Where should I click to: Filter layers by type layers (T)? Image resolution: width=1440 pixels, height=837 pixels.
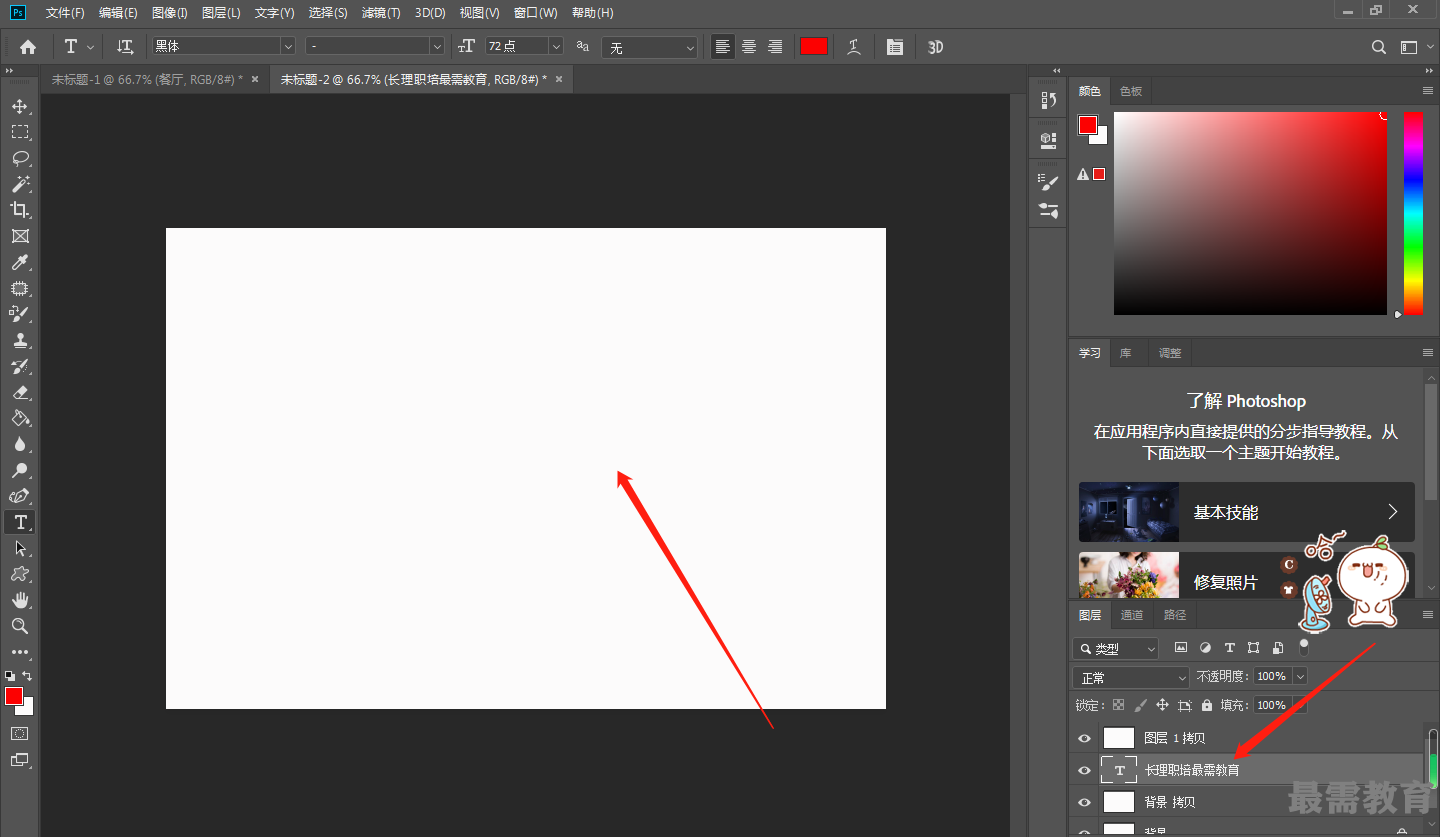[x=1230, y=648]
